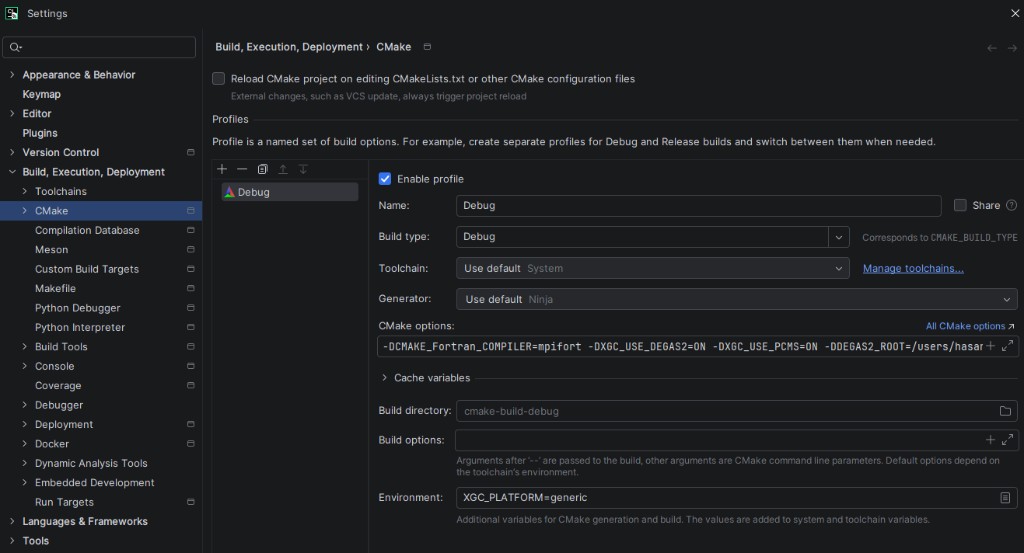Select Custom Build Targets settings
The image size is (1024, 553).
click(x=87, y=269)
